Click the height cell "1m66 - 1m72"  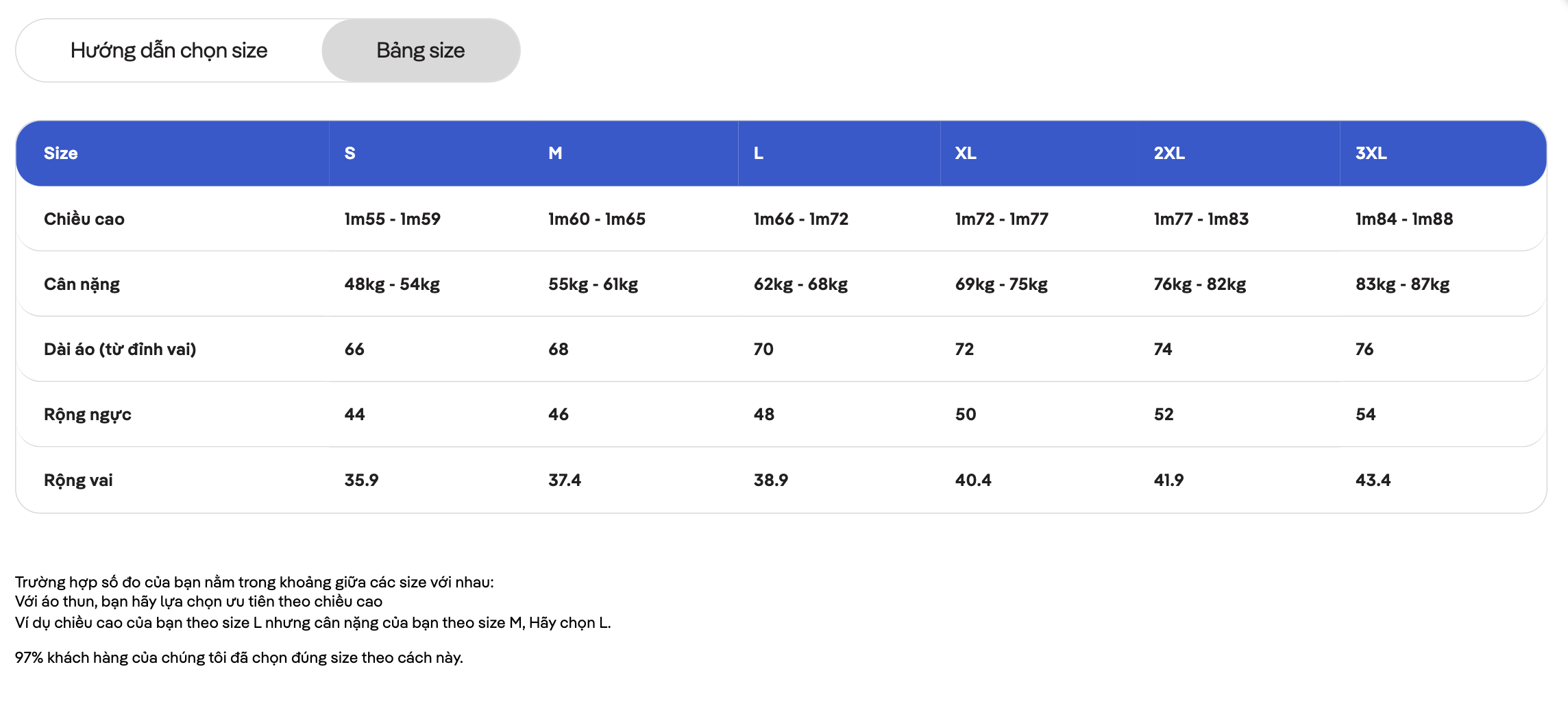(801, 219)
